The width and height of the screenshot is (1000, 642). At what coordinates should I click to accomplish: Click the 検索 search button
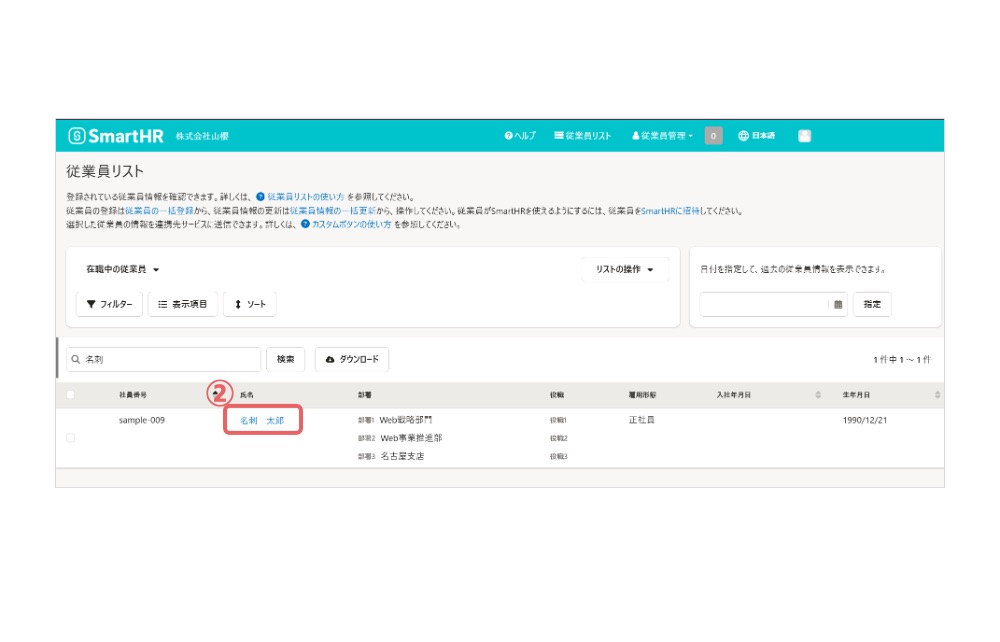pyautogui.click(x=285, y=360)
